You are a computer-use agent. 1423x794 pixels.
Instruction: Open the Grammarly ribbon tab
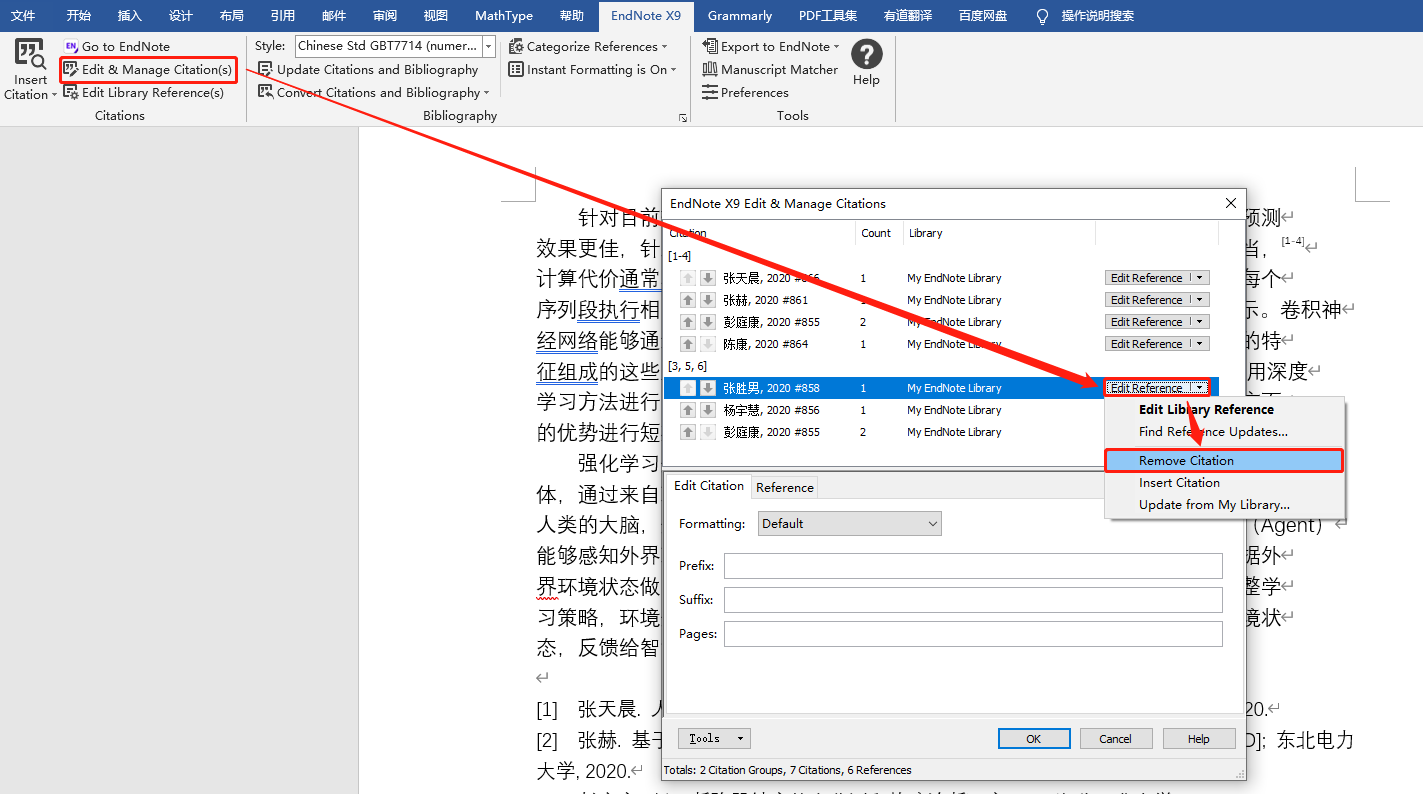tap(740, 16)
